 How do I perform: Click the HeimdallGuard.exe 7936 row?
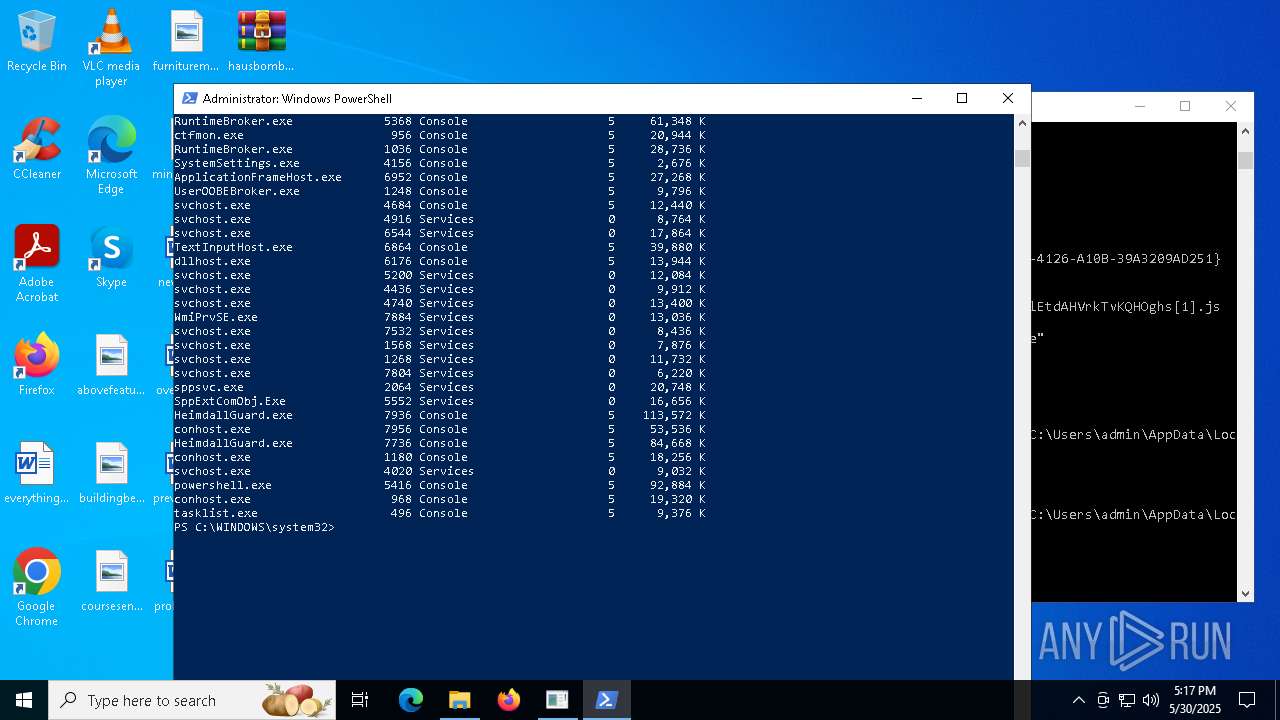(x=440, y=415)
